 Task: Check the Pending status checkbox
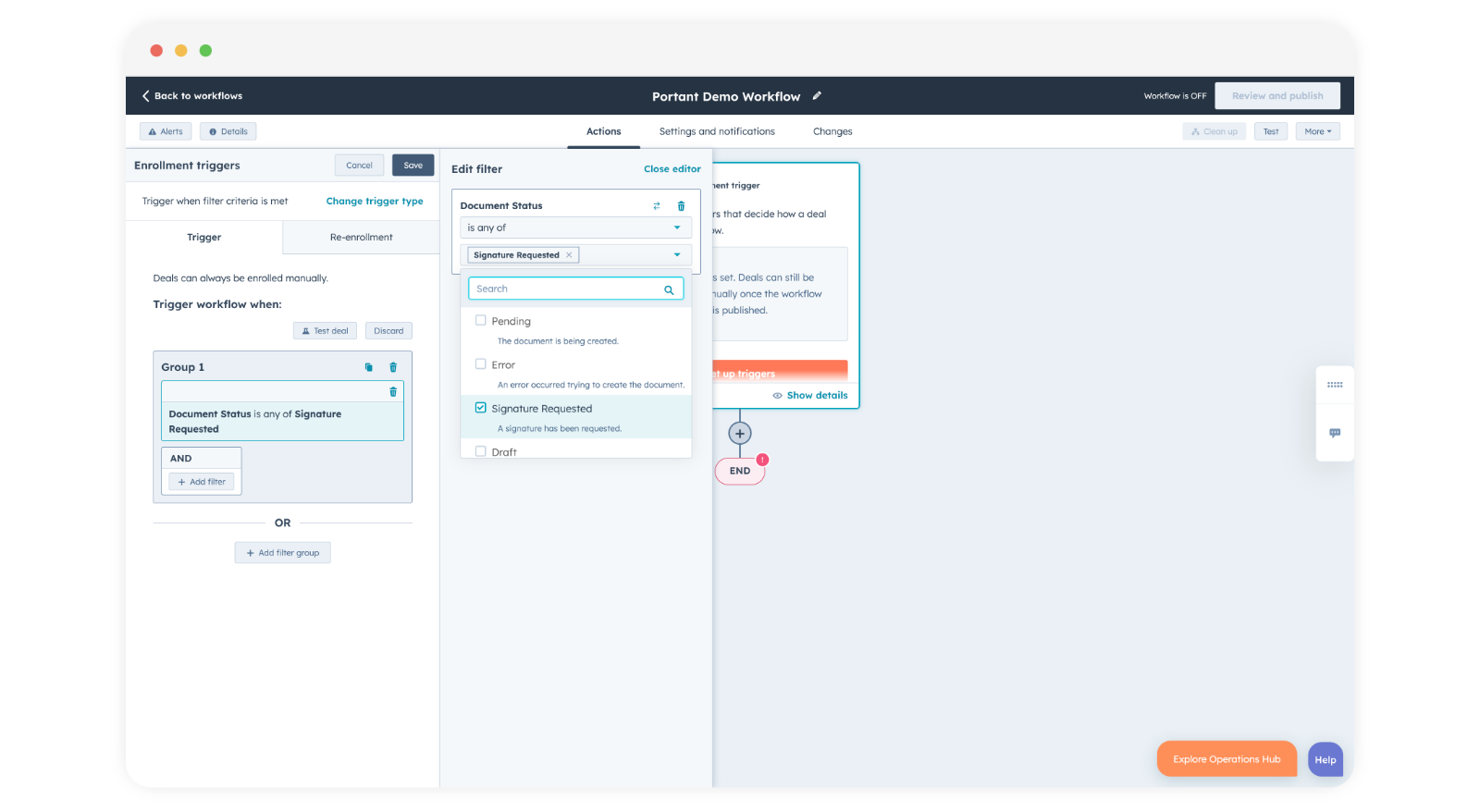pos(481,321)
